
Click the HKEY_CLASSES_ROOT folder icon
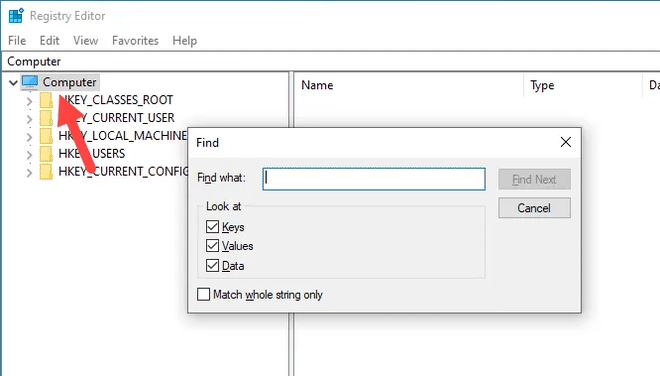point(46,100)
